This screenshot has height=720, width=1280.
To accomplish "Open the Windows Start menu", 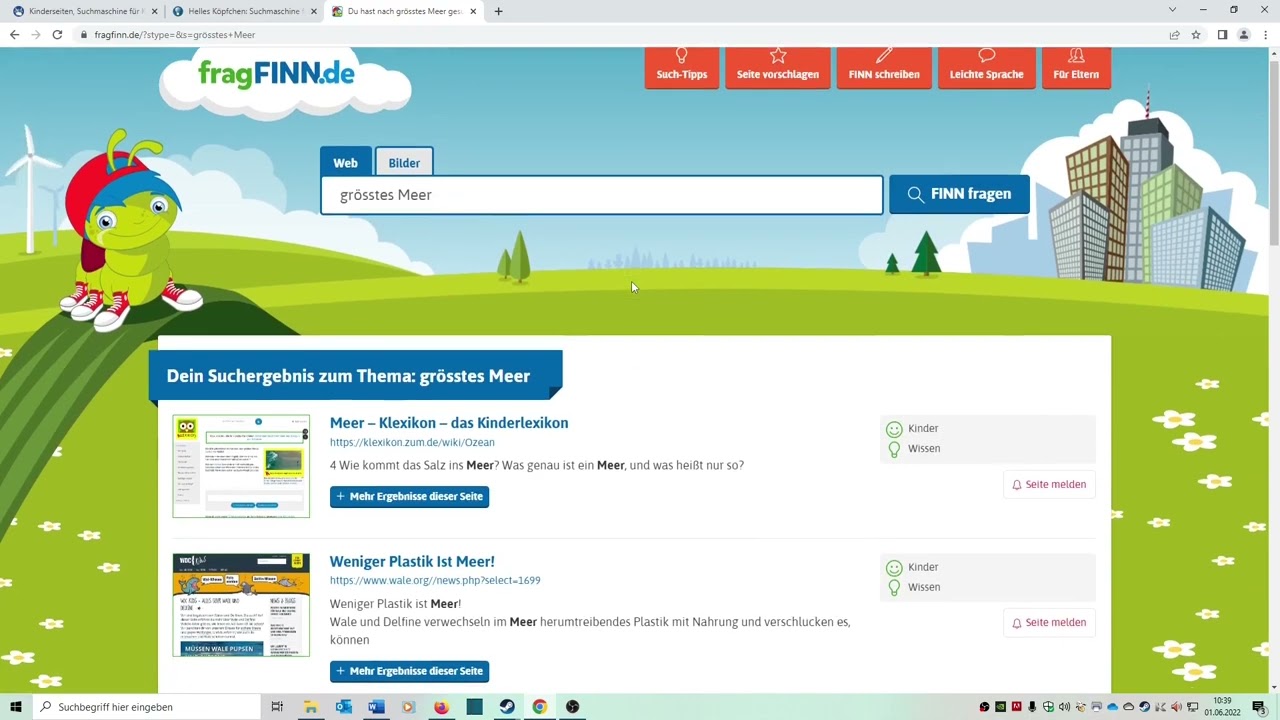I will tap(16, 707).
